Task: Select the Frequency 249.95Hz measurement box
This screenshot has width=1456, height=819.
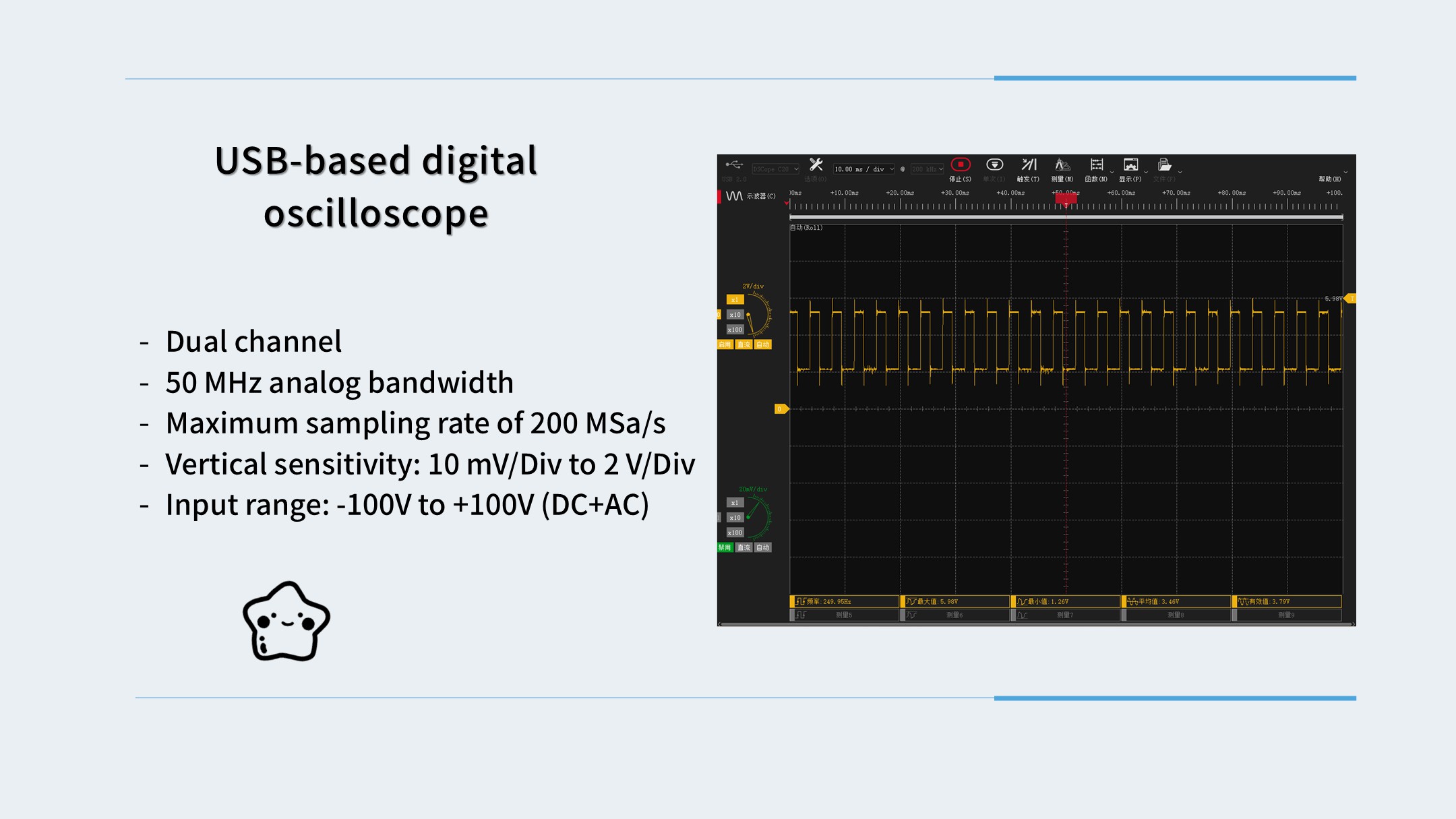Action: click(x=845, y=601)
